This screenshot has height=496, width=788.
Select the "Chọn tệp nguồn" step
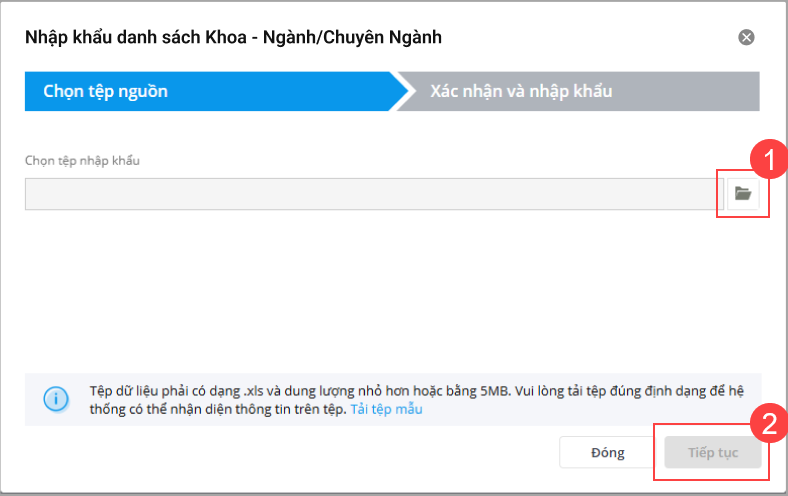pyautogui.click(x=105, y=92)
